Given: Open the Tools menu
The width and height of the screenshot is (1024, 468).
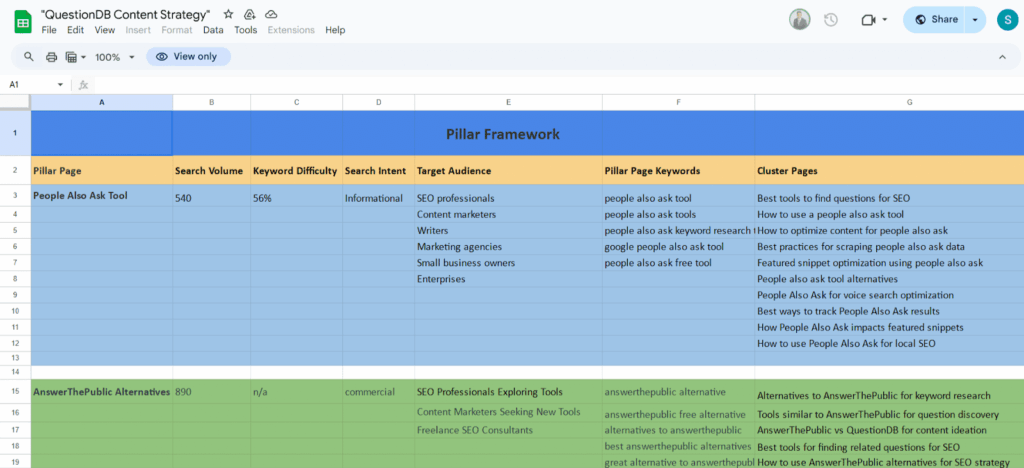Looking at the screenshot, I should pos(246,30).
